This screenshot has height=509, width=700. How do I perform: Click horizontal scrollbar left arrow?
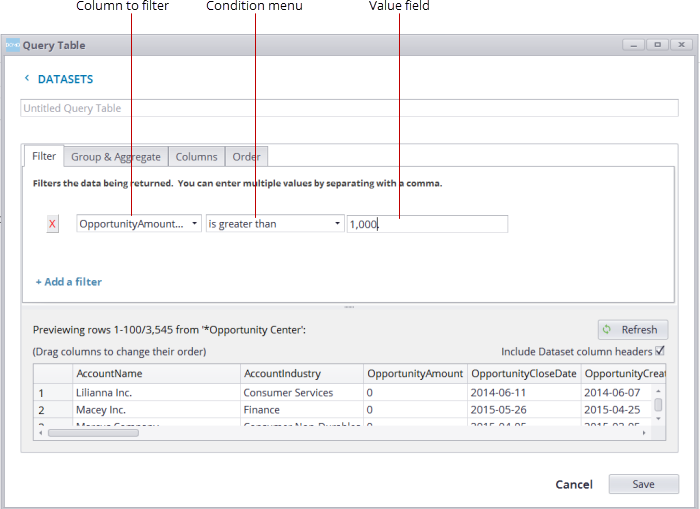[41, 433]
